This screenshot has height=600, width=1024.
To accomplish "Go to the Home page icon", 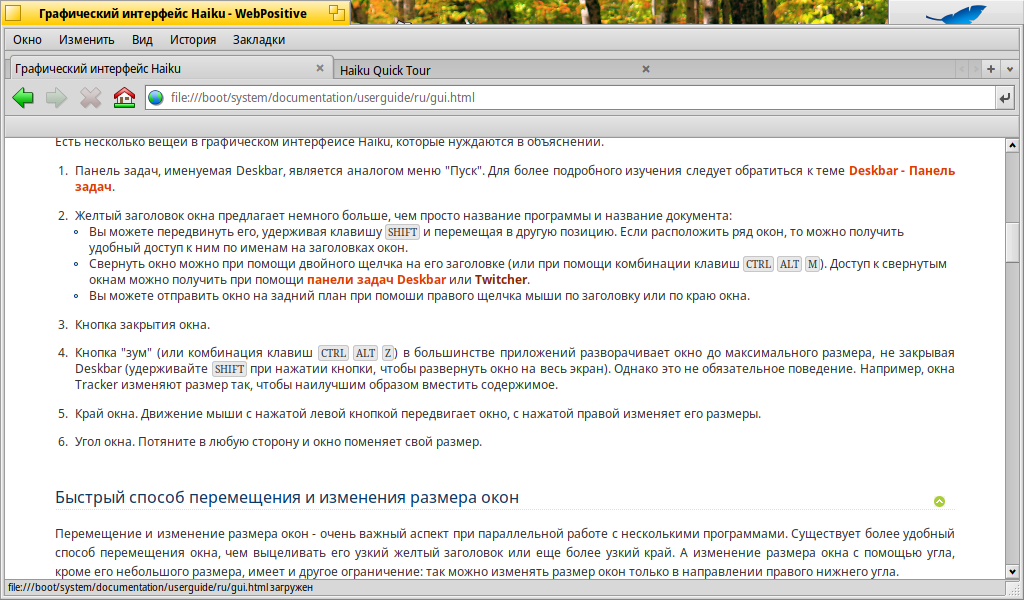I will [x=124, y=98].
